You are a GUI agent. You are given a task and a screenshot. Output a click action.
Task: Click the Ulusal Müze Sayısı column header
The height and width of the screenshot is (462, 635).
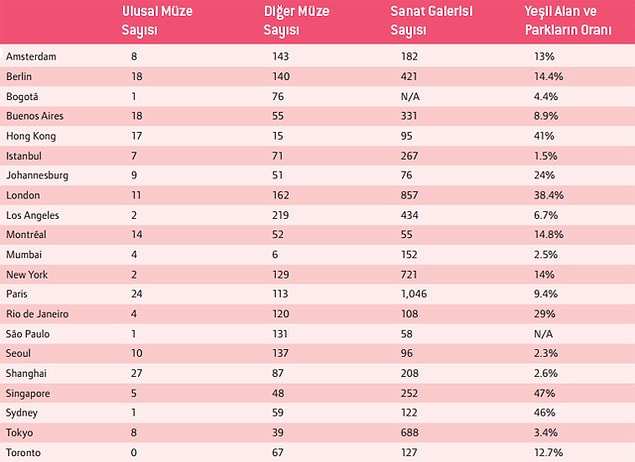(157, 20)
